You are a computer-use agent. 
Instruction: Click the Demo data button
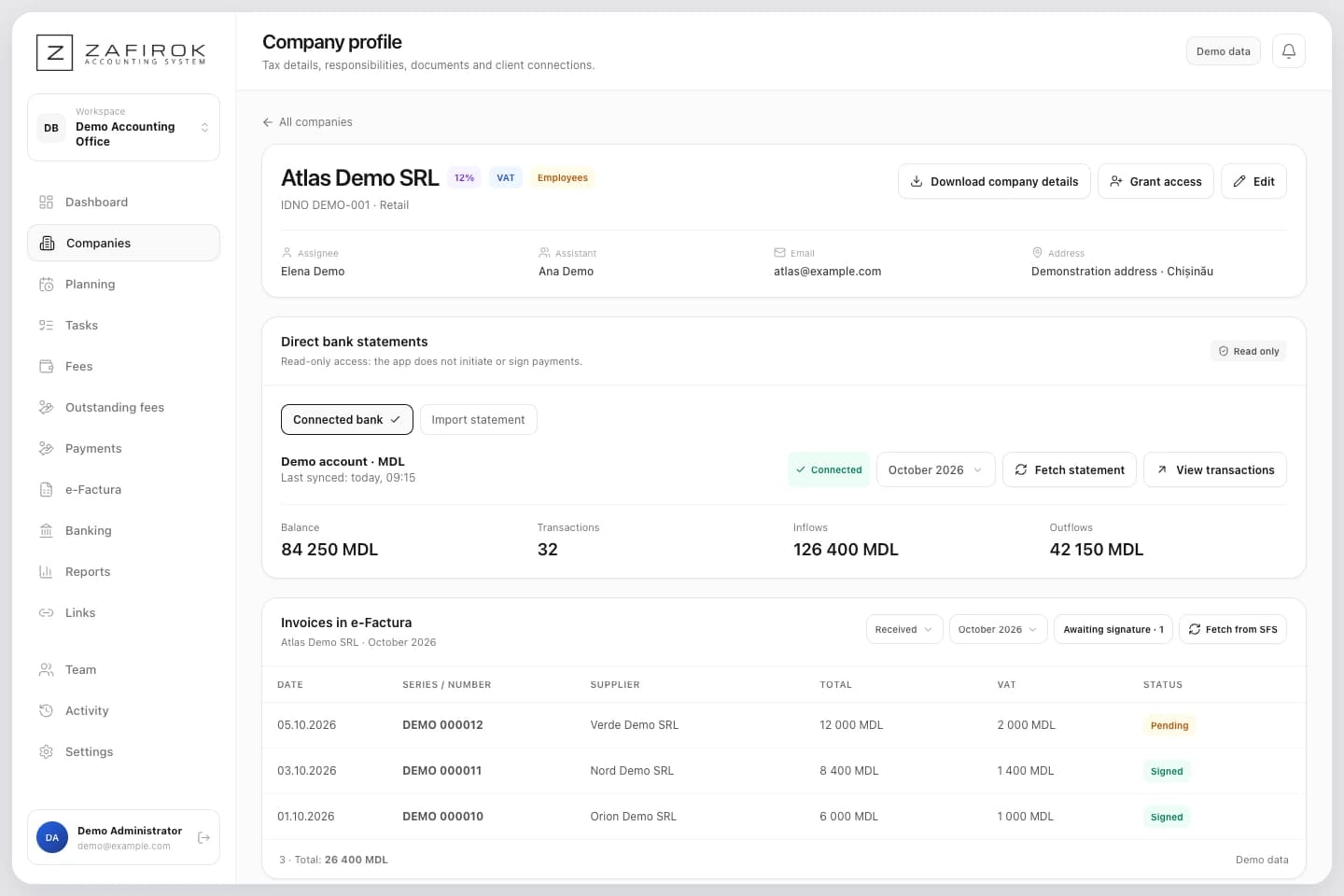point(1223,51)
